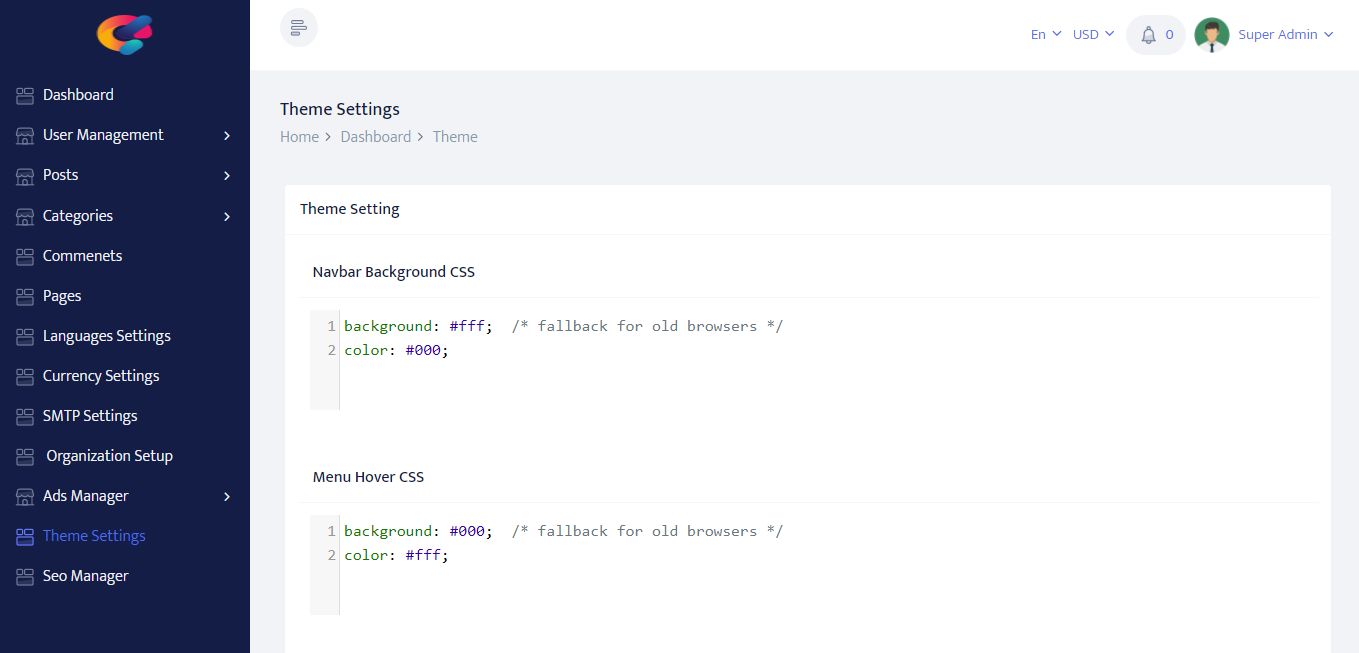The image size is (1359, 653).
Task: Click the Seo Manager sidebar icon
Action: [25, 576]
